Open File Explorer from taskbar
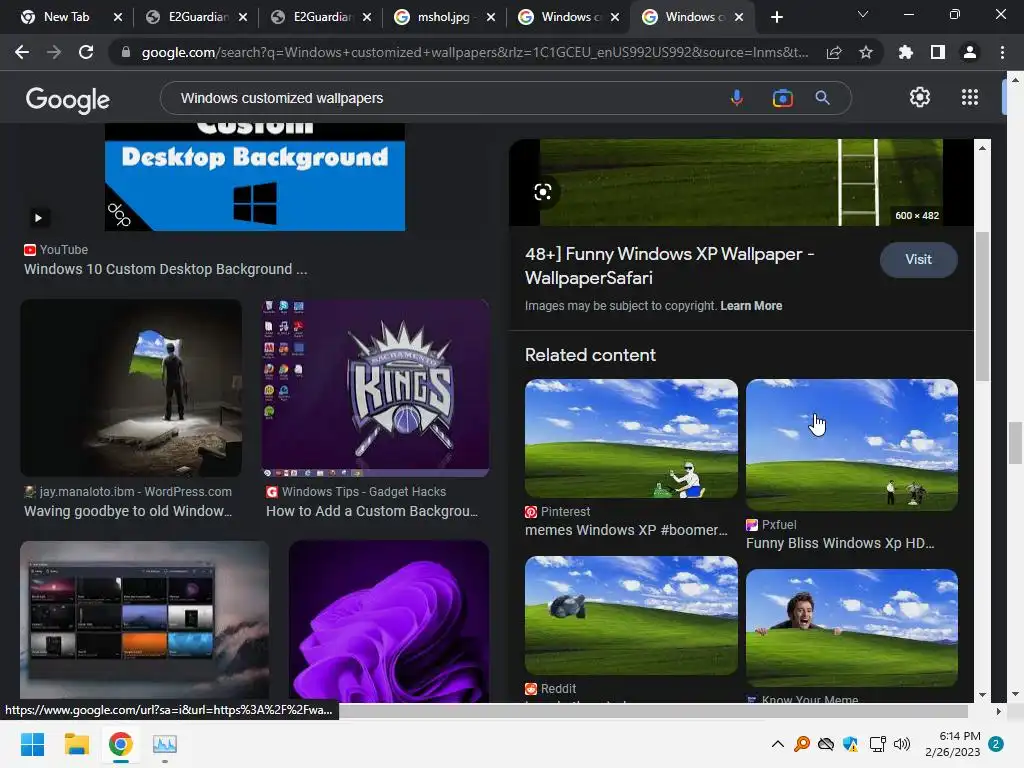Viewport: 1024px width, 768px height. (x=76, y=744)
